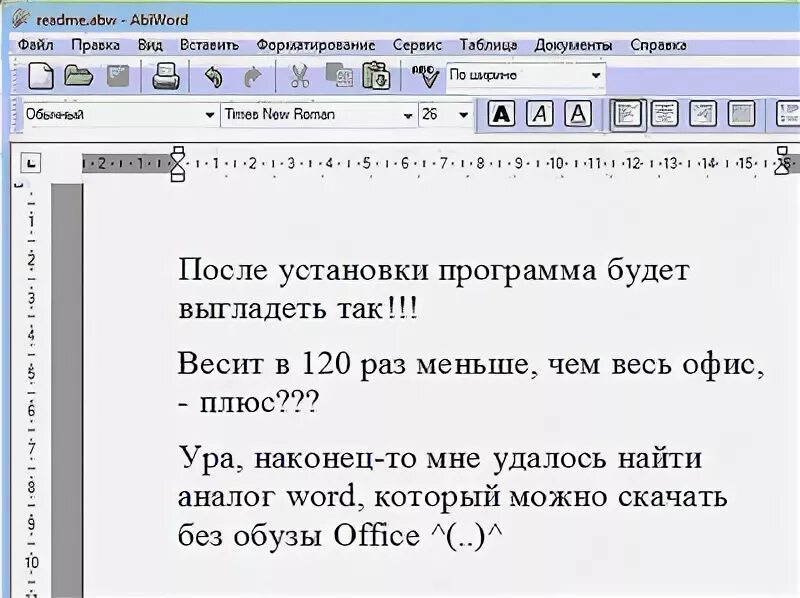Click the horizontal ruler at mark 10

coord(556,163)
